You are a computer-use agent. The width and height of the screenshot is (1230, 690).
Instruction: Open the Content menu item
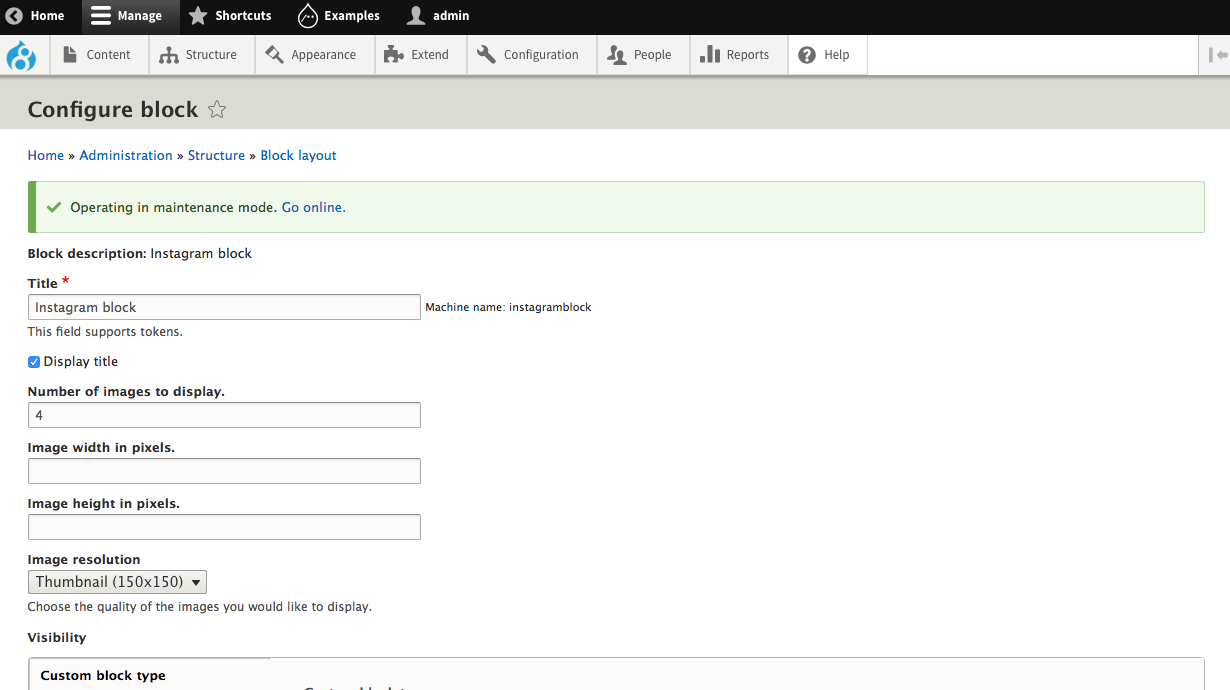tap(98, 55)
